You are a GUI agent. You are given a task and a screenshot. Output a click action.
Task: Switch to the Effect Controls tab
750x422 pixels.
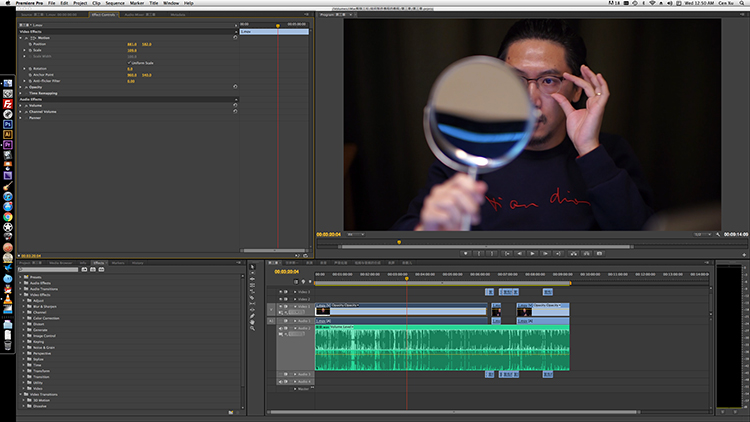(x=103, y=15)
